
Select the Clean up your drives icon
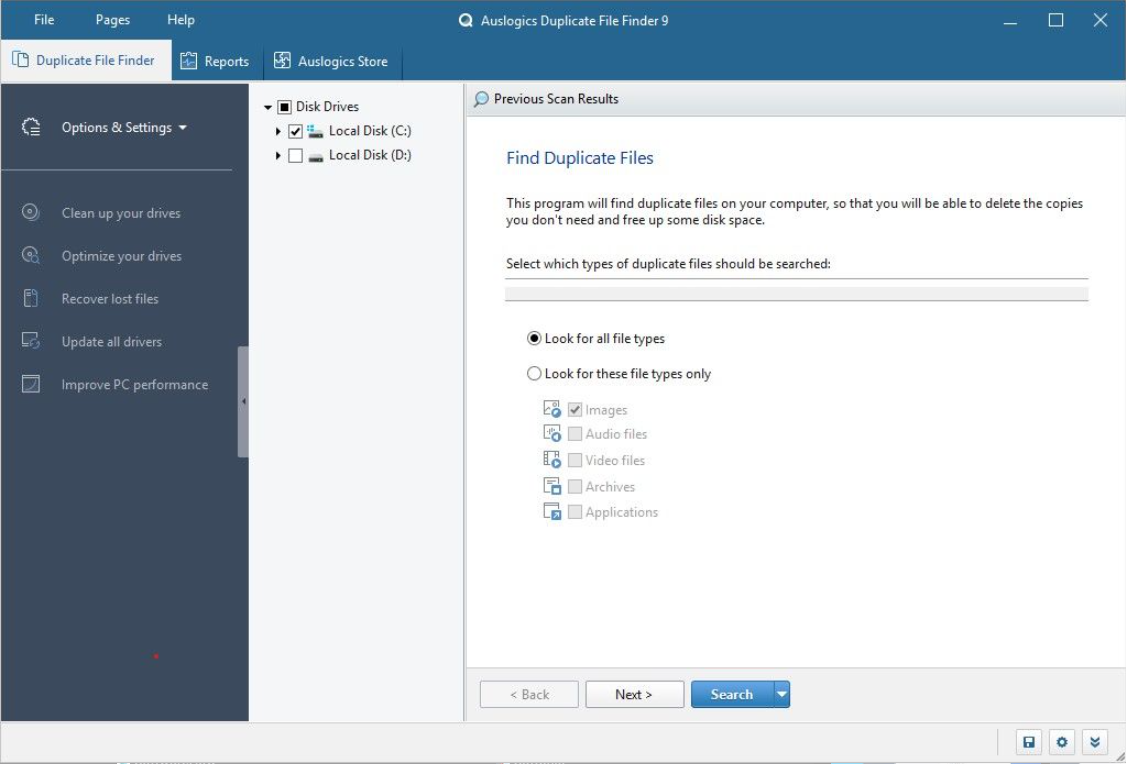(30, 213)
